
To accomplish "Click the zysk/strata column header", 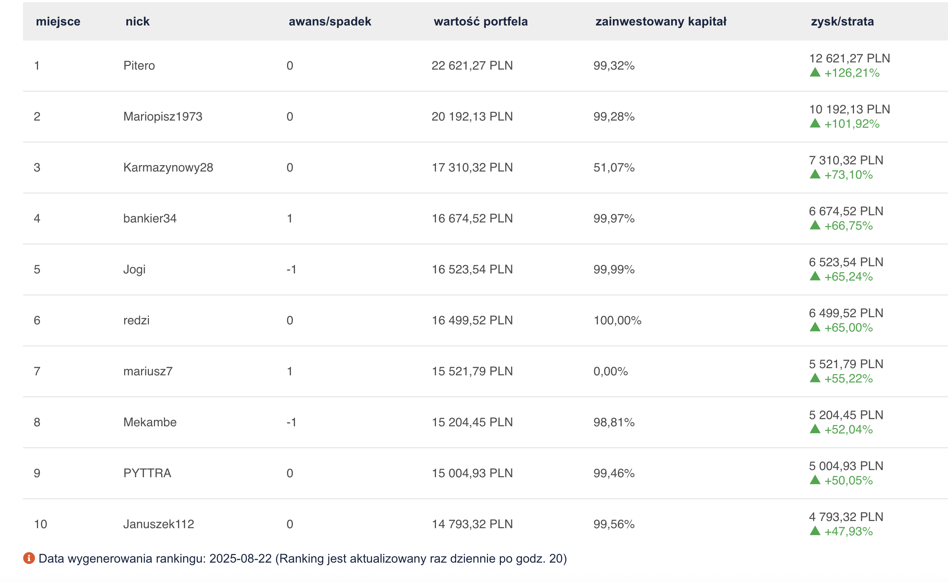I will (842, 22).
